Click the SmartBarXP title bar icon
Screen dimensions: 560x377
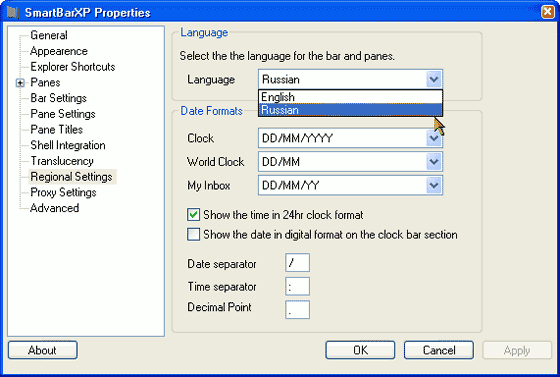(13, 12)
